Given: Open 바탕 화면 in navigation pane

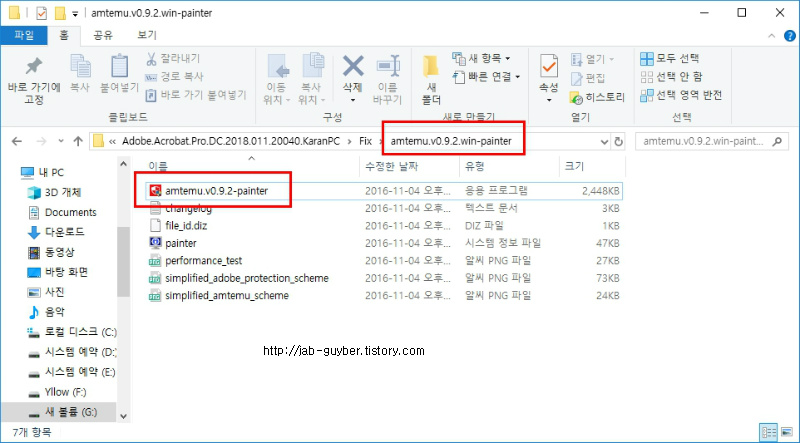Looking at the screenshot, I should [x=58, y=272].
